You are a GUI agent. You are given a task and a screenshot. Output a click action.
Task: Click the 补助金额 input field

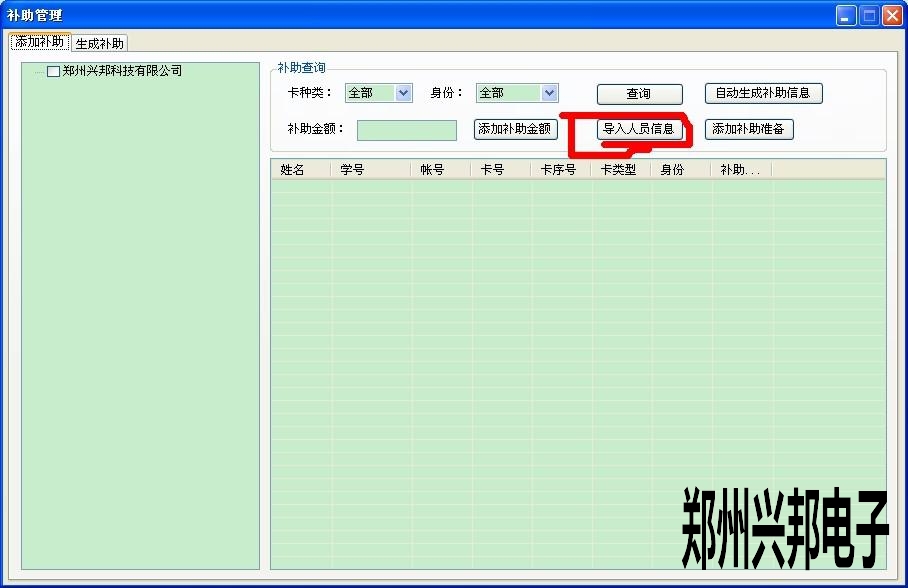(x=407, y=130)
